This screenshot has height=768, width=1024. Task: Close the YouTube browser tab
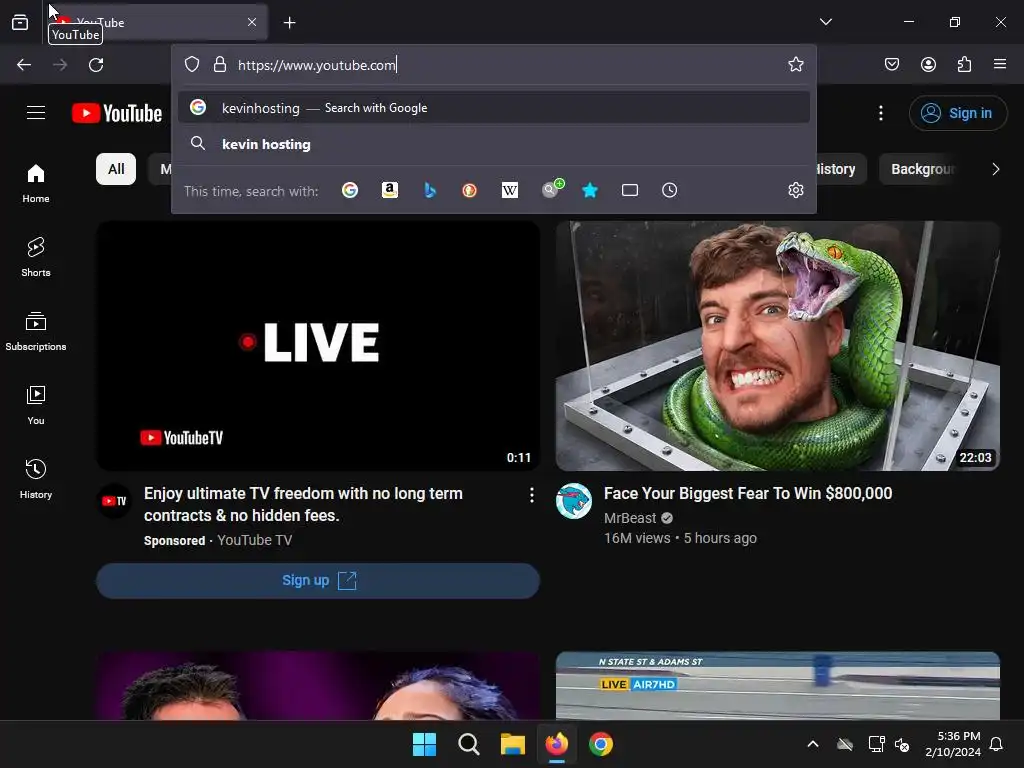click(x=252, y=22)
